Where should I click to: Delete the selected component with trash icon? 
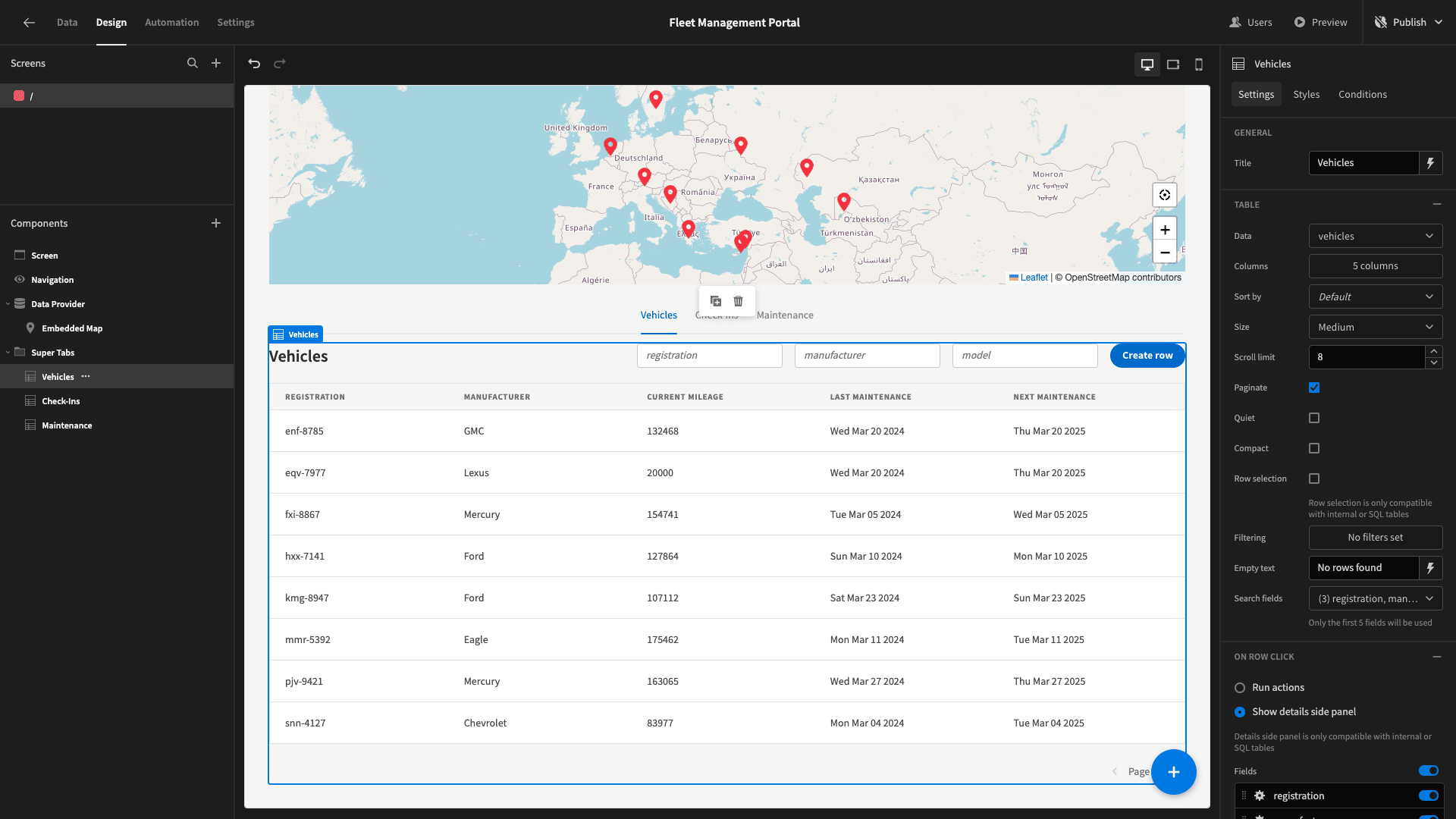pos(739,301)
